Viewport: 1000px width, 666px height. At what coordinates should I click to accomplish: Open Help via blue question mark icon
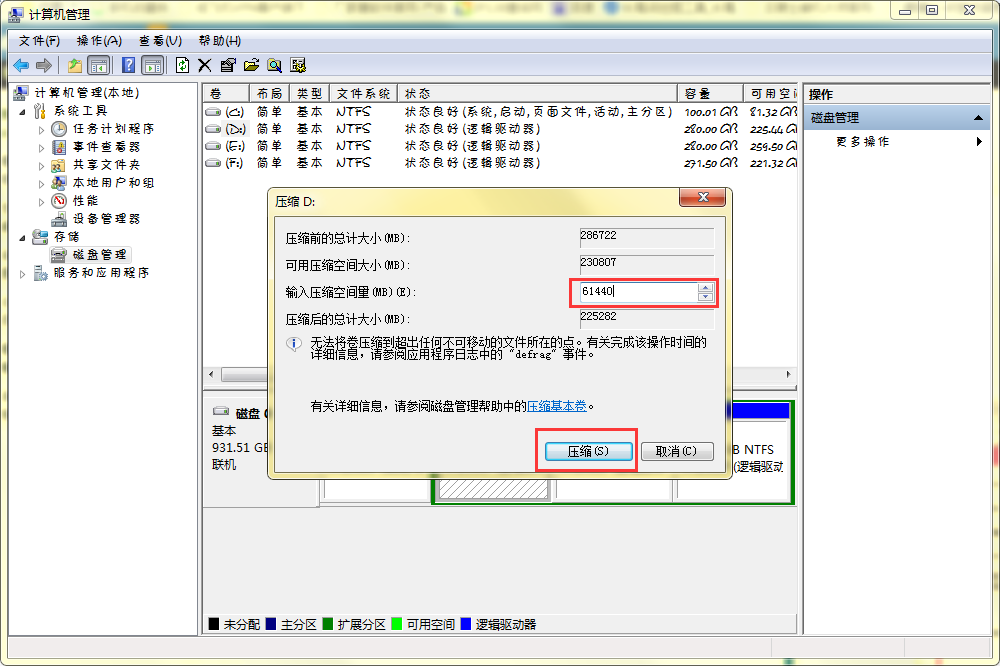(128, 65)
